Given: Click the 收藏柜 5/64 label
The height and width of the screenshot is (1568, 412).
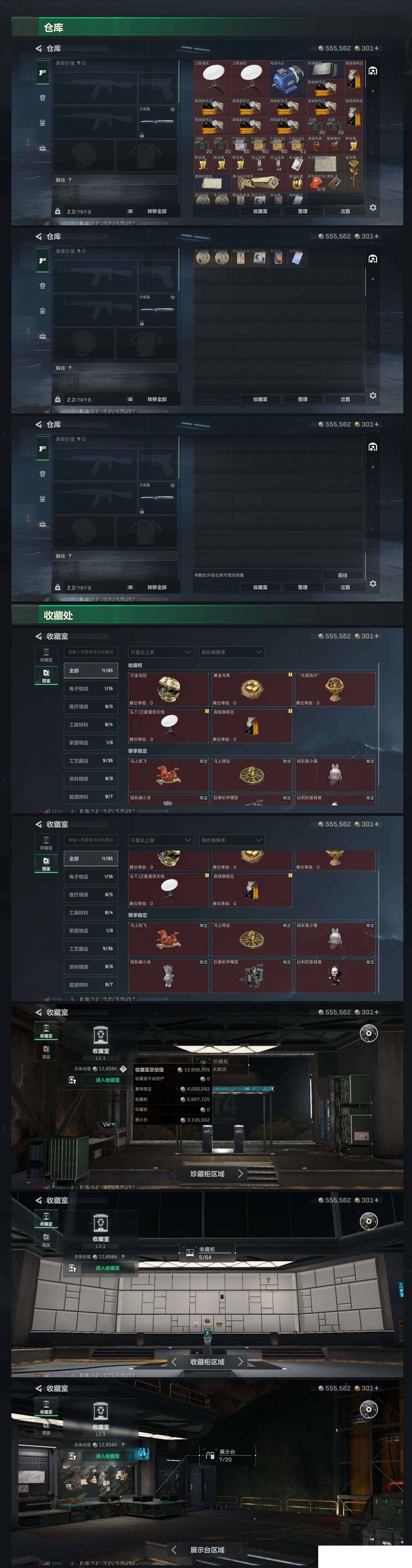Looking at the screenshot, I should pyautogui.click(x=206, y=1253).
